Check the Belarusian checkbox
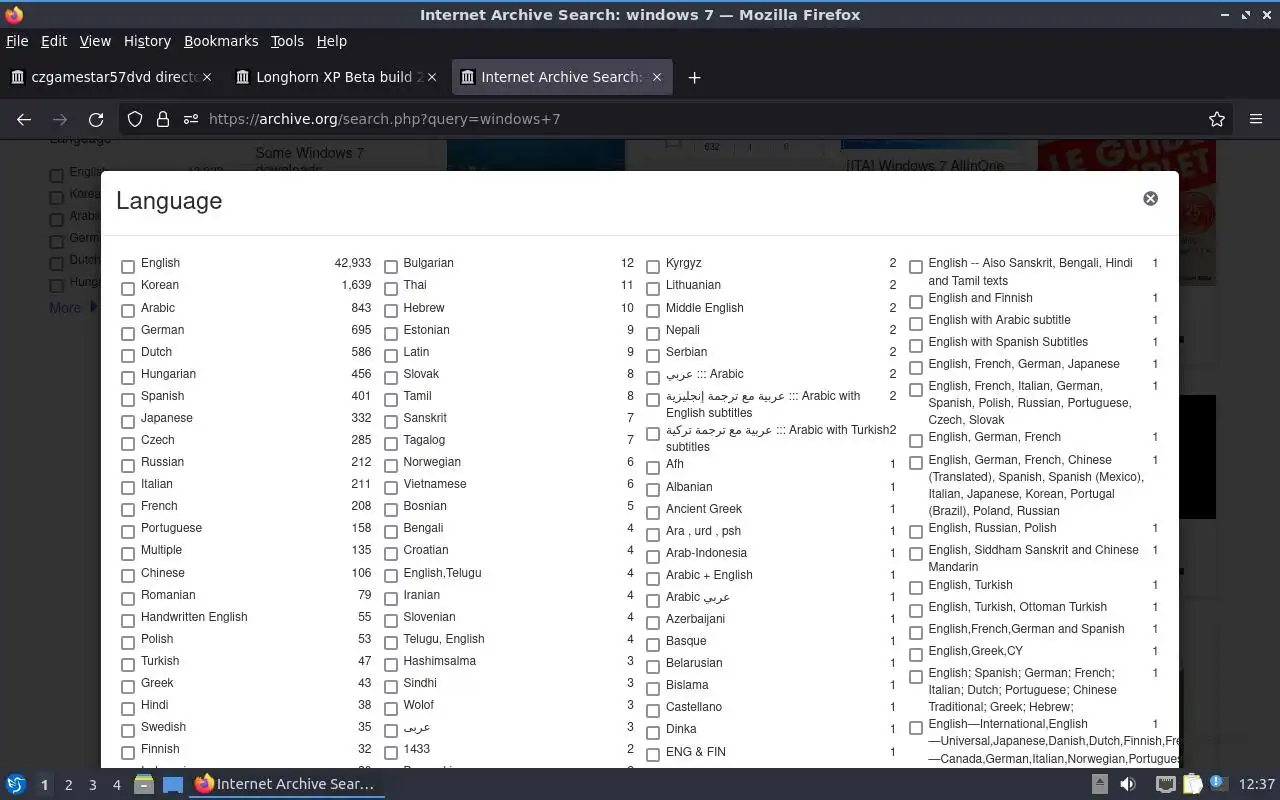The image size is (1280, 800). [x=653, y=666]
